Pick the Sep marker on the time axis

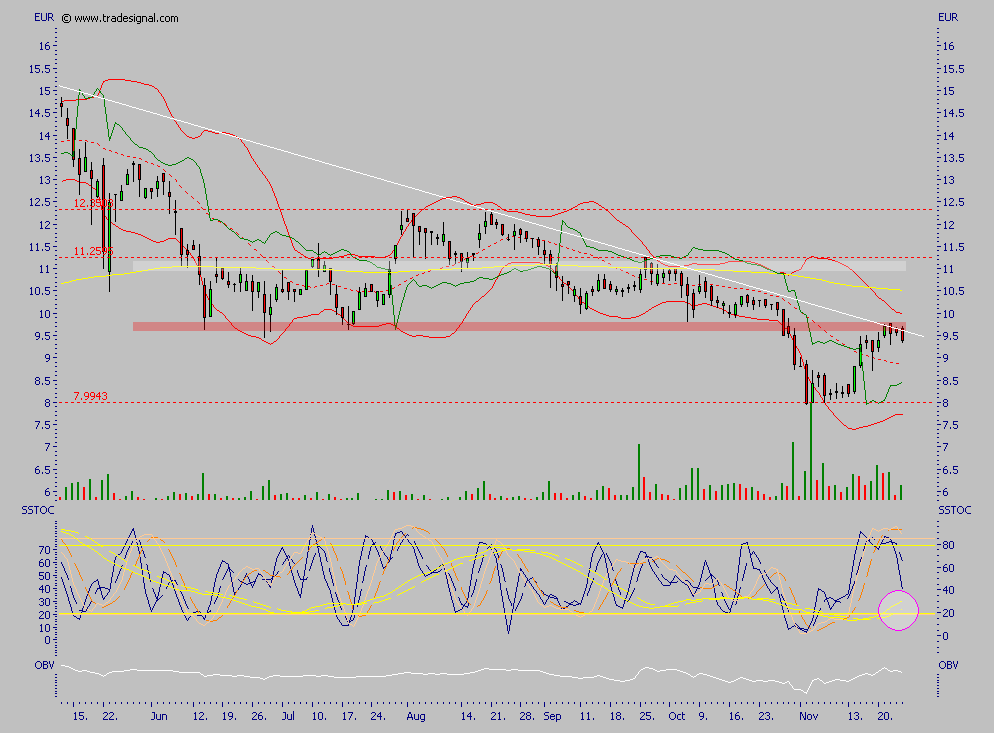pyautogui.click(x=553, y=717)
